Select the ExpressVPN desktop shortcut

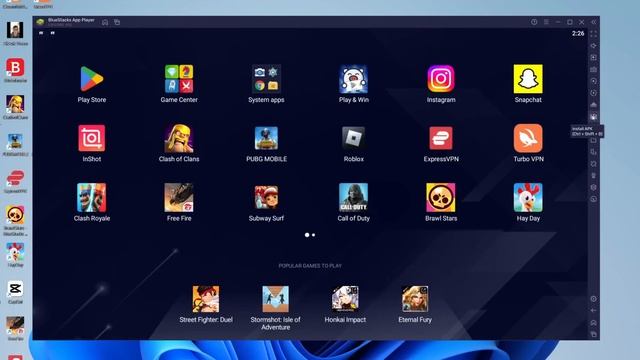pyautogui.click(x=15, y=178)
